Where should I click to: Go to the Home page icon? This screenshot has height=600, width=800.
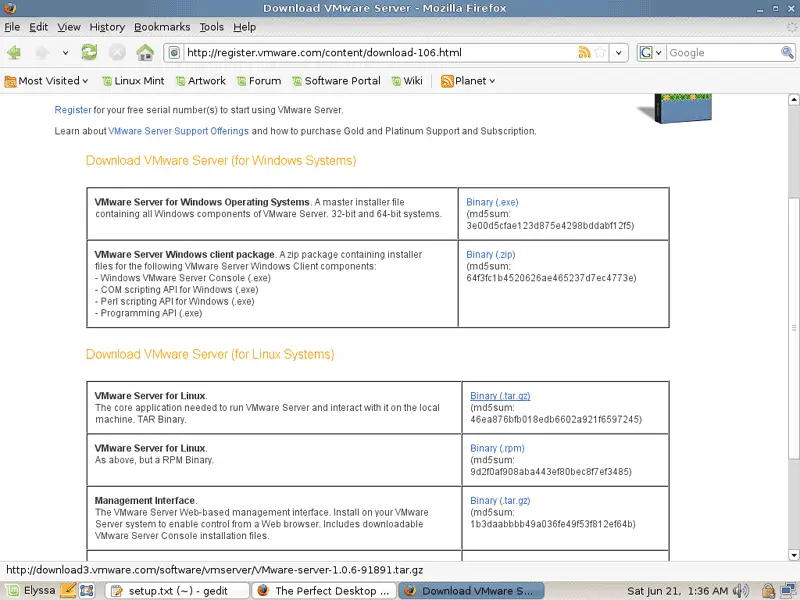145,52
